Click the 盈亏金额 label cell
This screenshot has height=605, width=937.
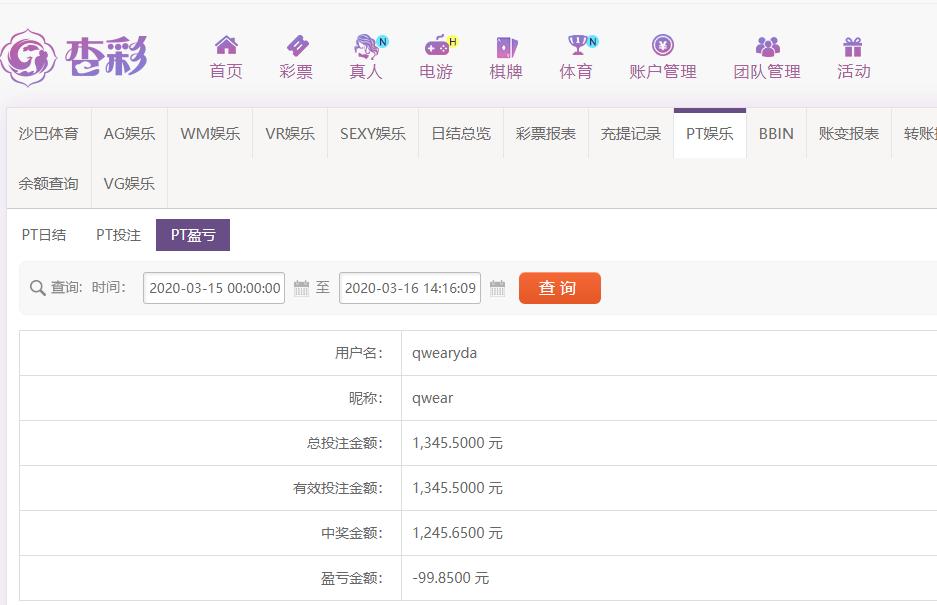pyautogui.click(x=210, y=578)
